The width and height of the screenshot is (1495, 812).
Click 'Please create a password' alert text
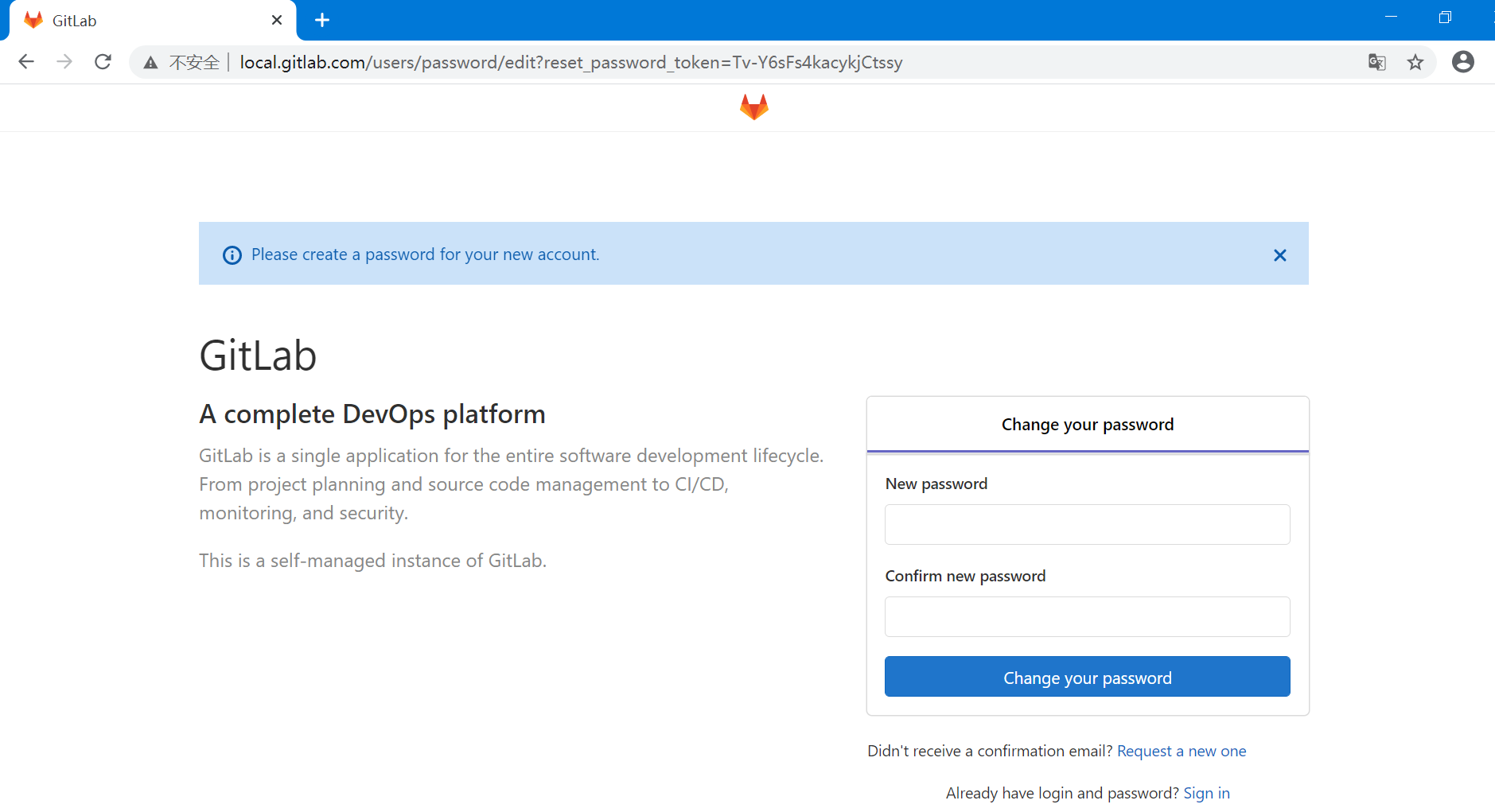tap(425, 254)
